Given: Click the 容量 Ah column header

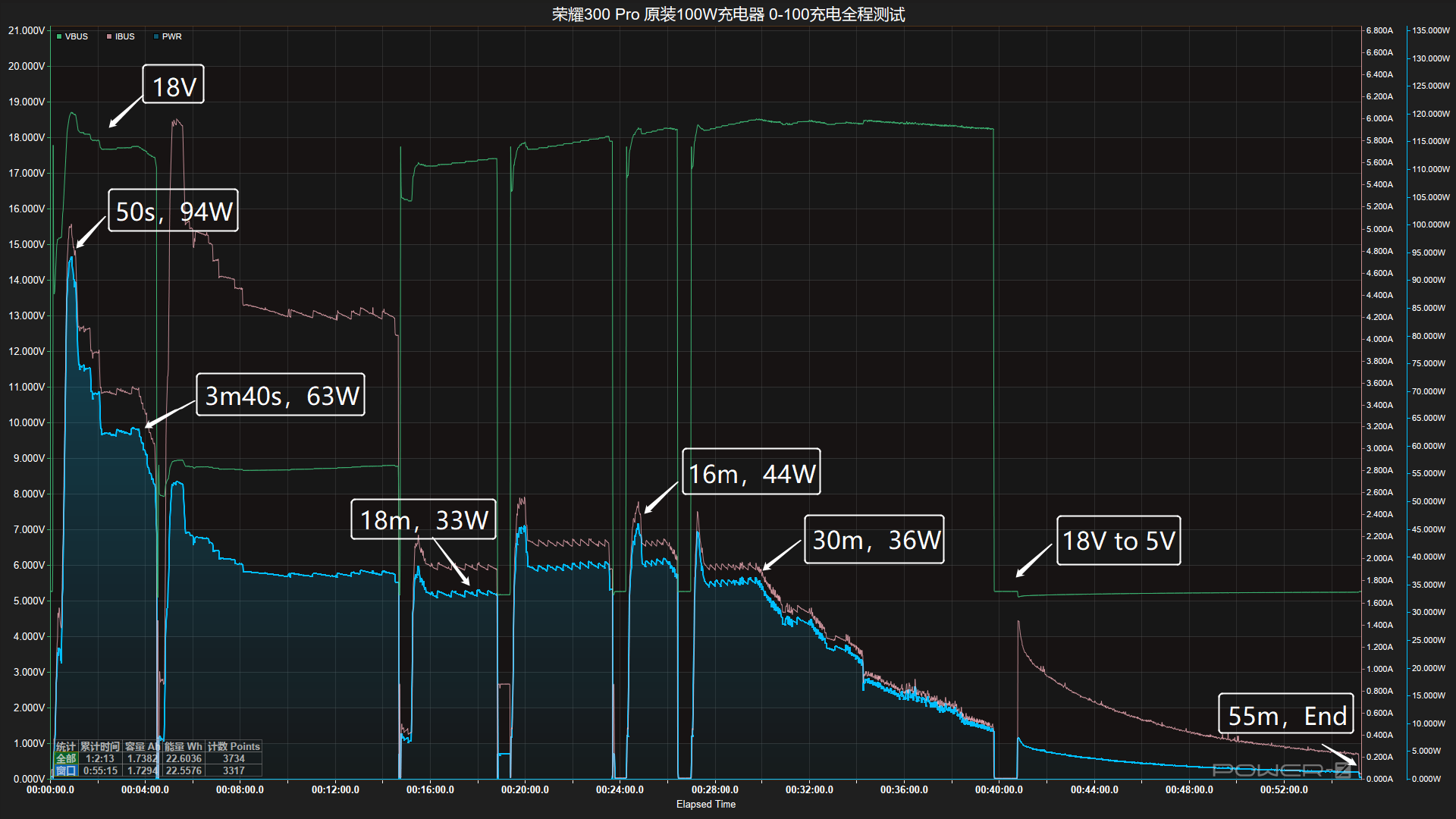Looking at the screenshot, I should [x=142, y=747].
